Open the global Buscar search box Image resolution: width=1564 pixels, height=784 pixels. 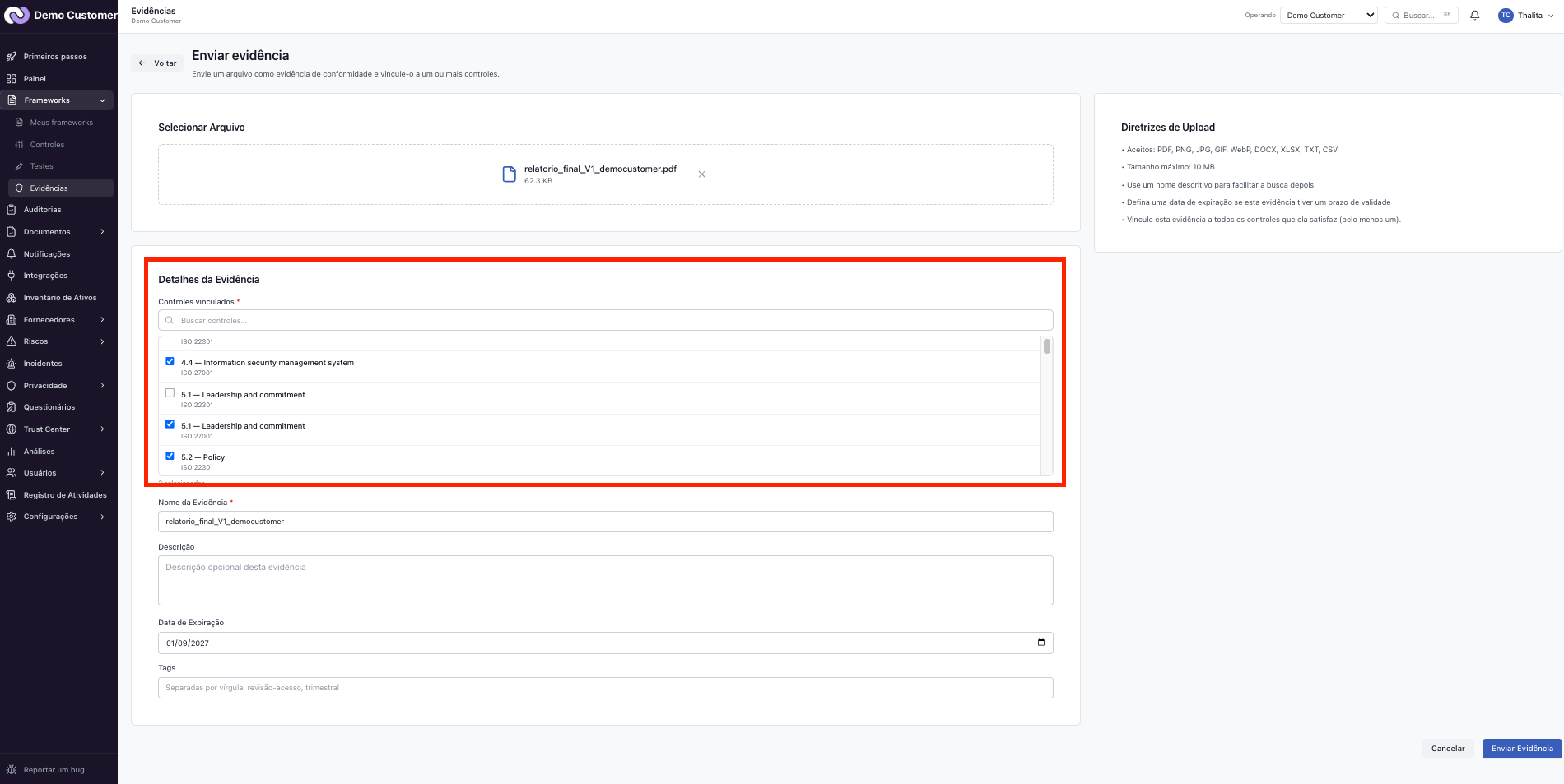point(1422,16)
